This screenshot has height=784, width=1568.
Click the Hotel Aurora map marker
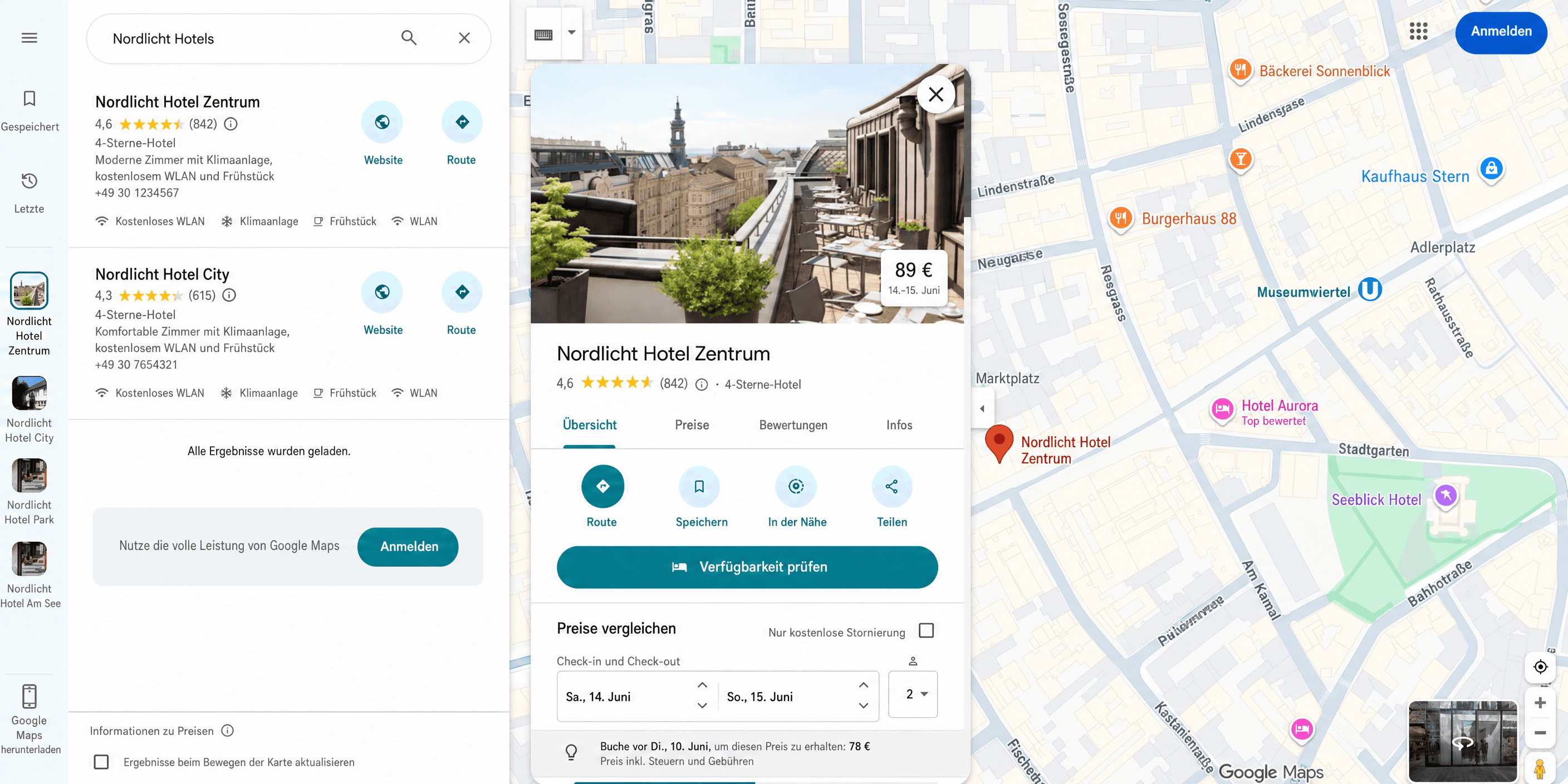[1222, 409]
